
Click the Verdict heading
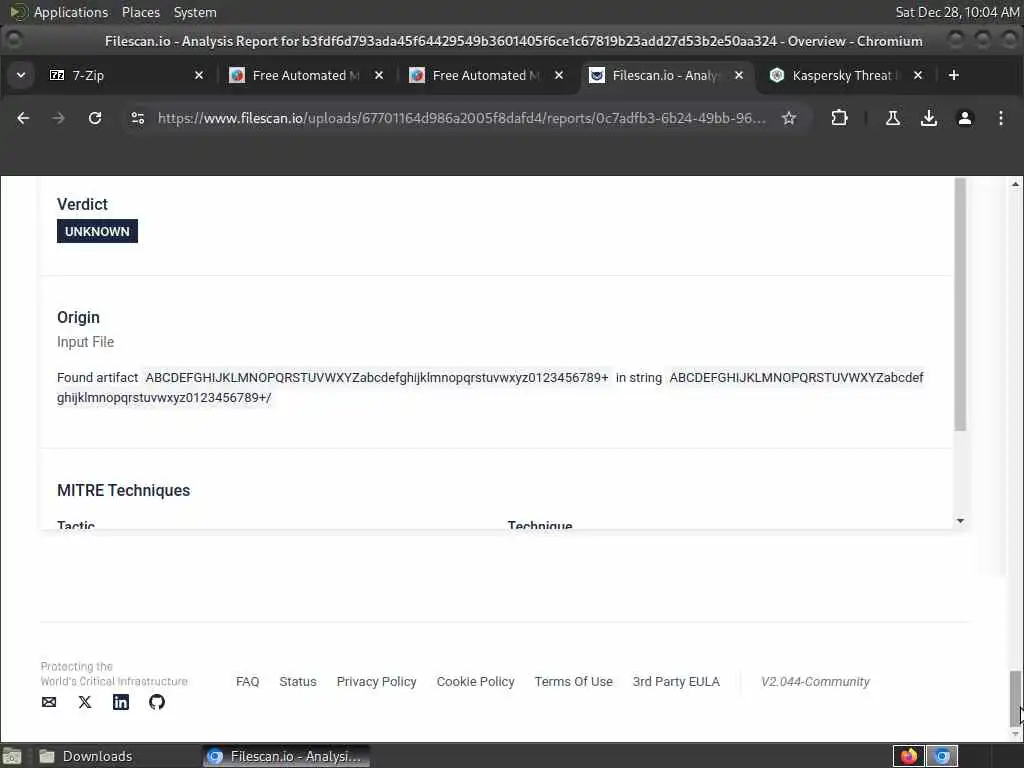(x=82, y=204)
